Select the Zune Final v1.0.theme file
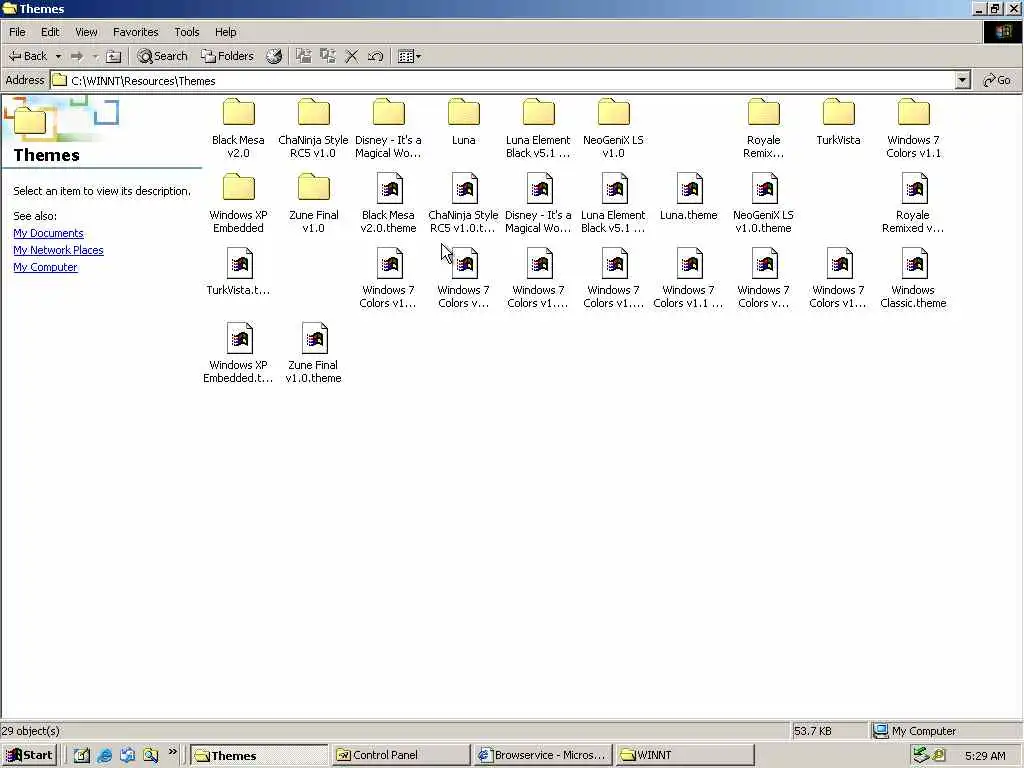This screenshot has width=1024, height=768. (313, 353)
